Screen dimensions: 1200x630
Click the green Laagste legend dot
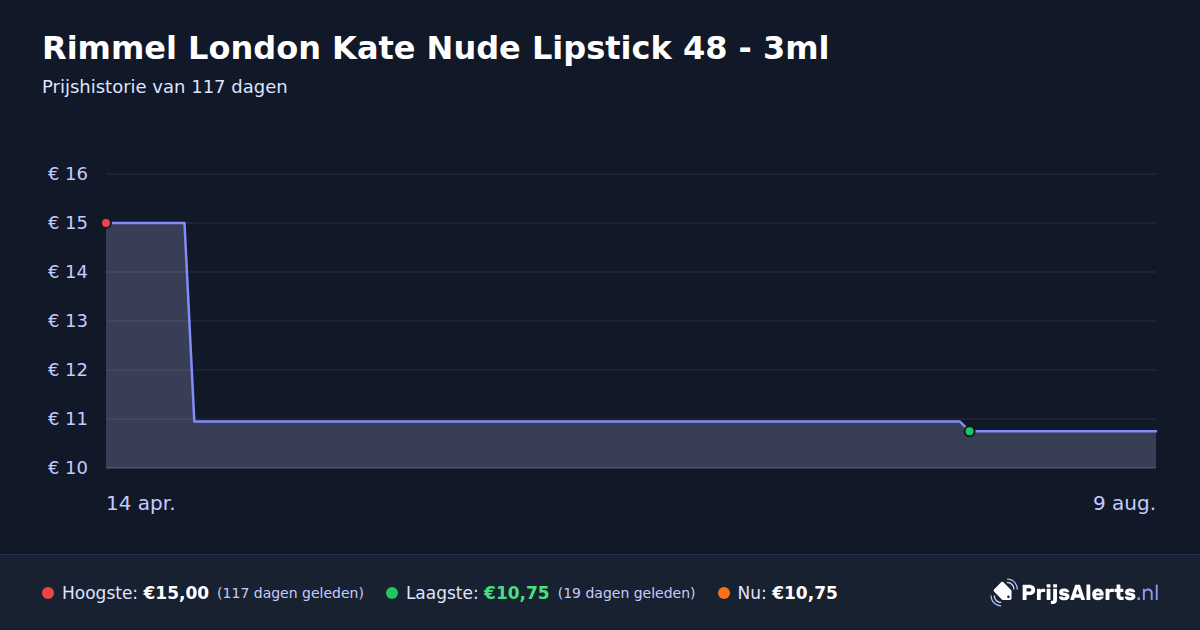click(392, 593)
